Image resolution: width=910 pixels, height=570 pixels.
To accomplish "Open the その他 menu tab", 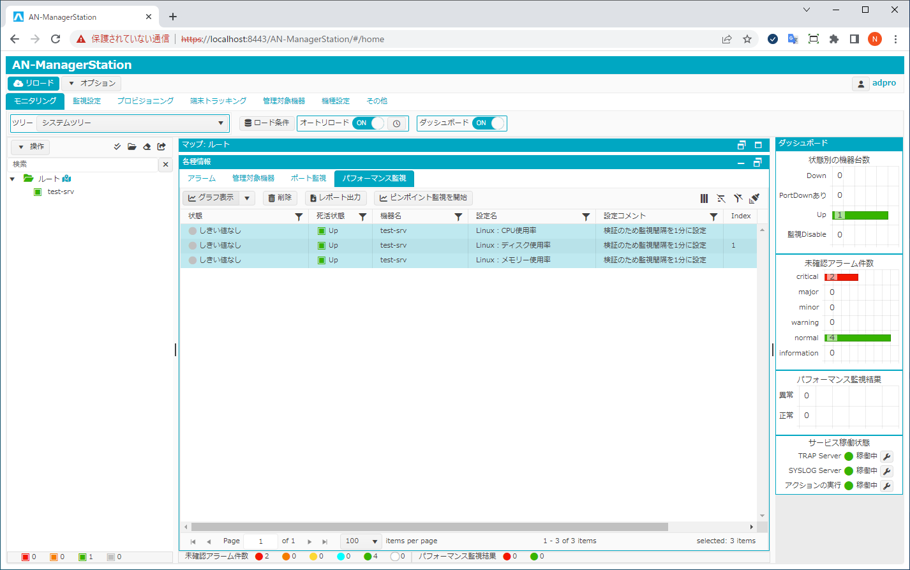I will 377,101.
